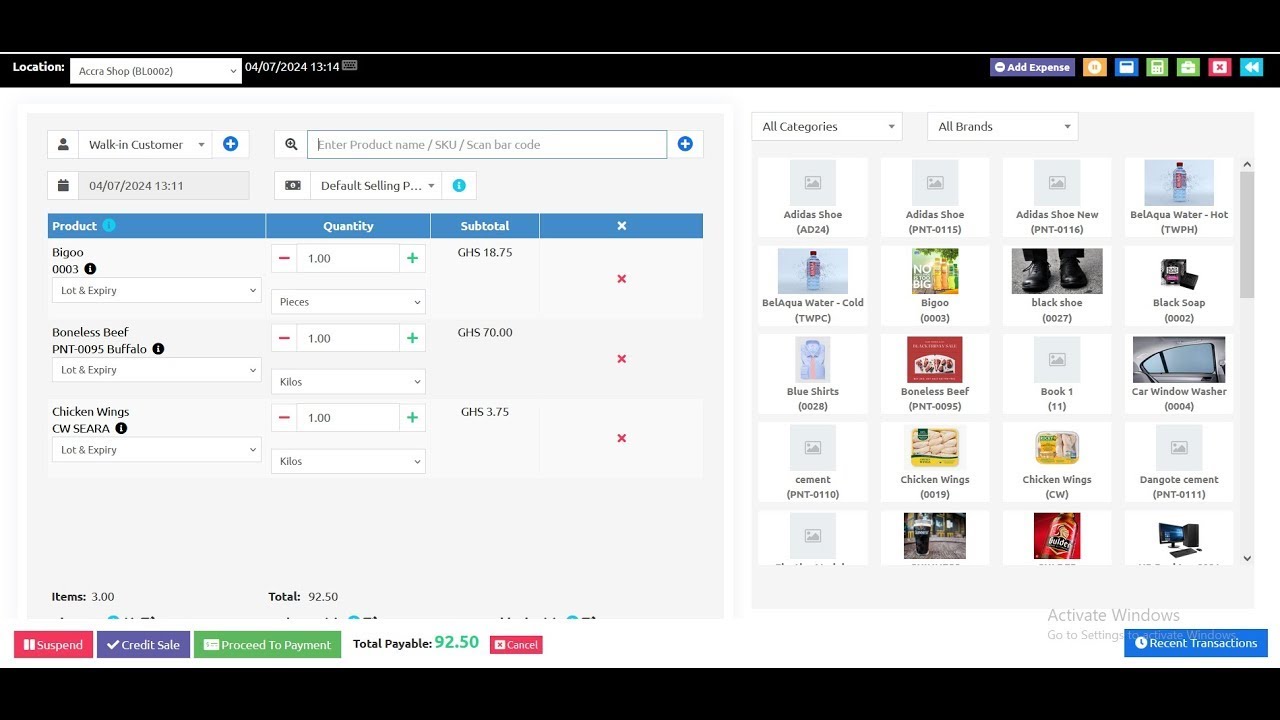Select Blue Shirts (0028) product

pyautogui.click(x=813, y=374)
